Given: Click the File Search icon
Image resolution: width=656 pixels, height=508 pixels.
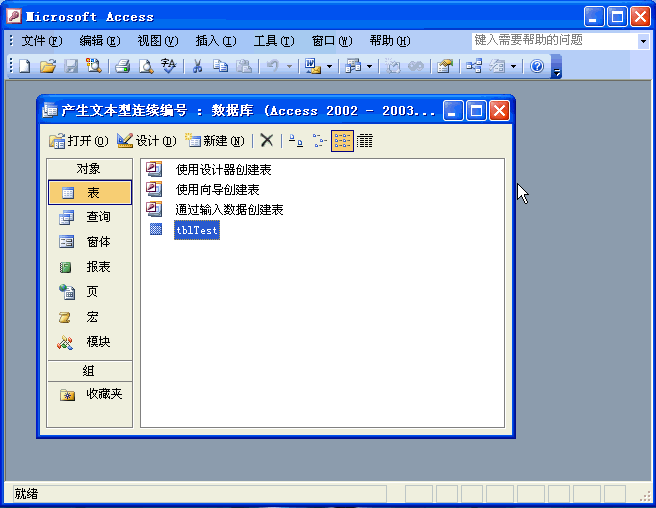Looking at the screenshot, I should click(x=94, y=66).
